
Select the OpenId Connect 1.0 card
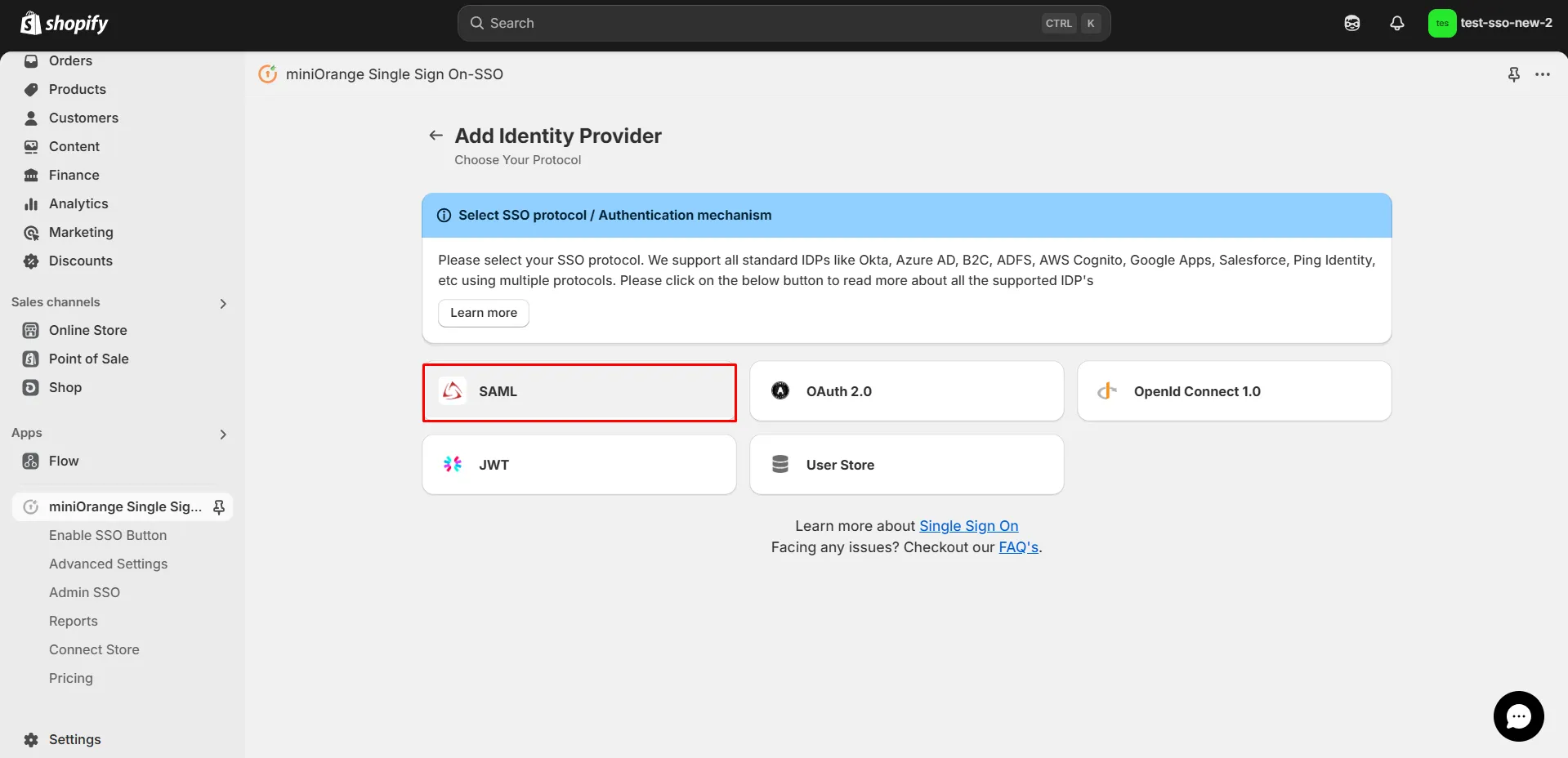(1235, 391)
